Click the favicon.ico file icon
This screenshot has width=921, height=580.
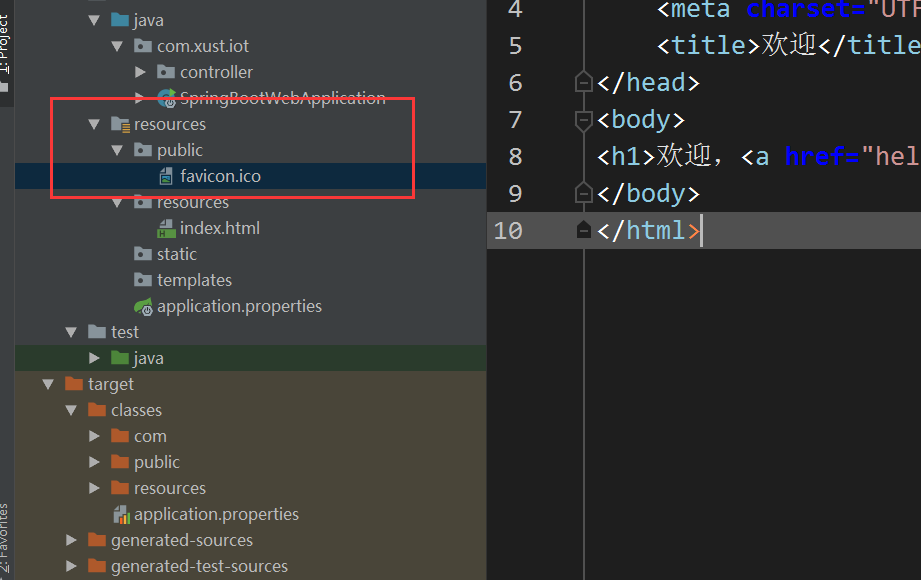pyautogui.click(x=166, y=176)
